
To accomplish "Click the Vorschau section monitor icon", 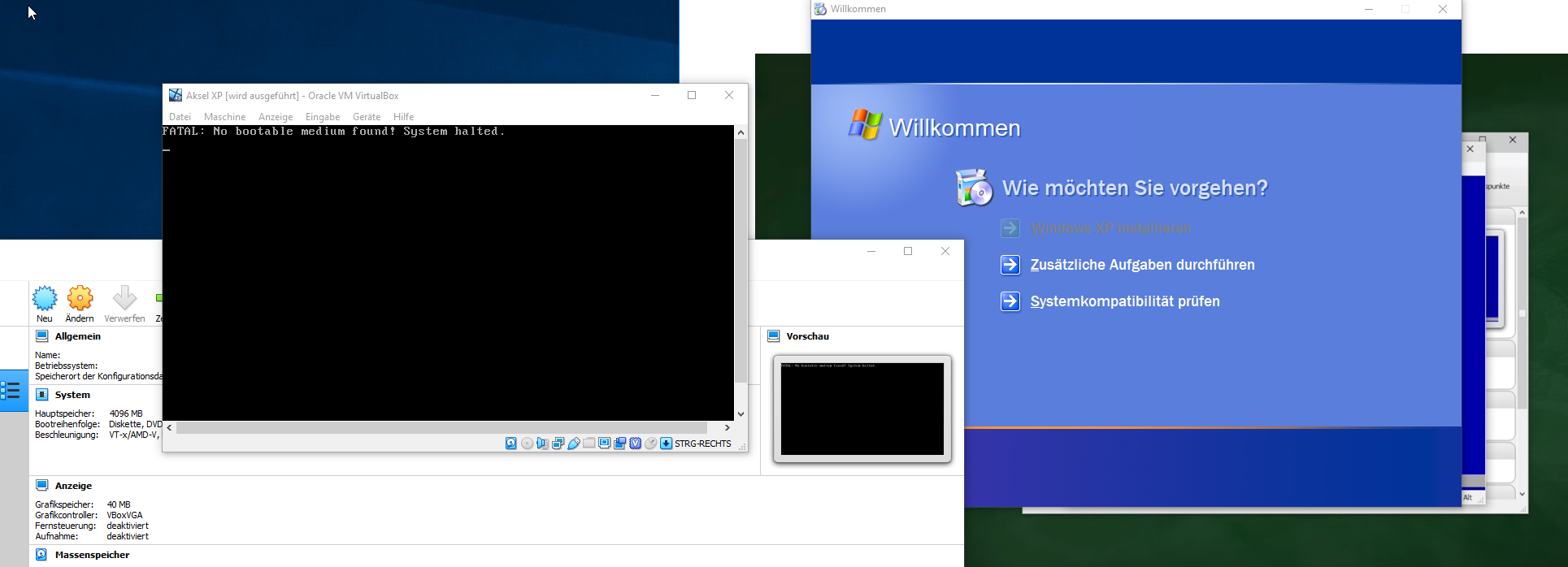I will [x=774, y=336].
